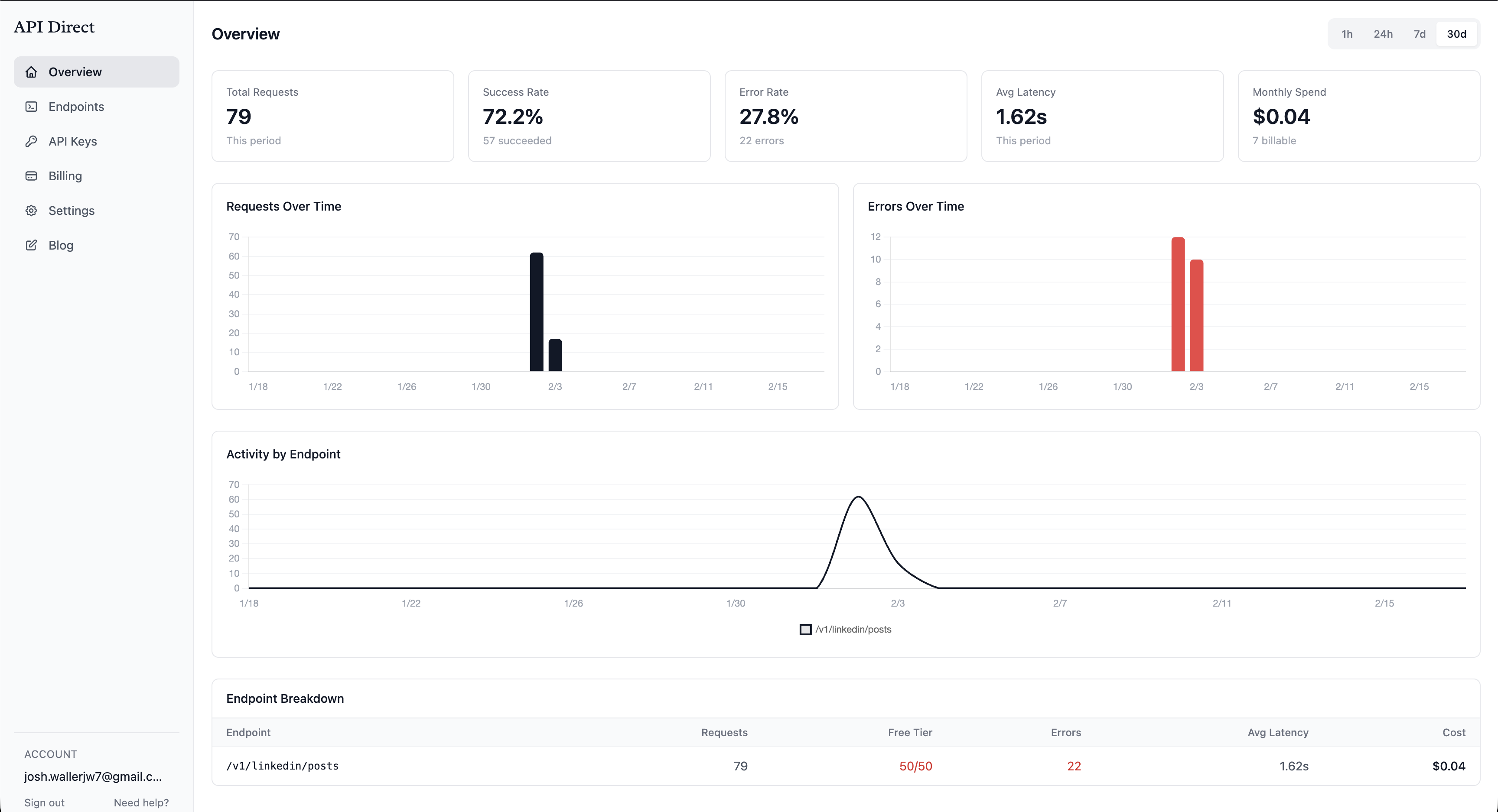Screen dimensions: 1498x812
Task: Open the Need help? link
Action: pos(141,802)
